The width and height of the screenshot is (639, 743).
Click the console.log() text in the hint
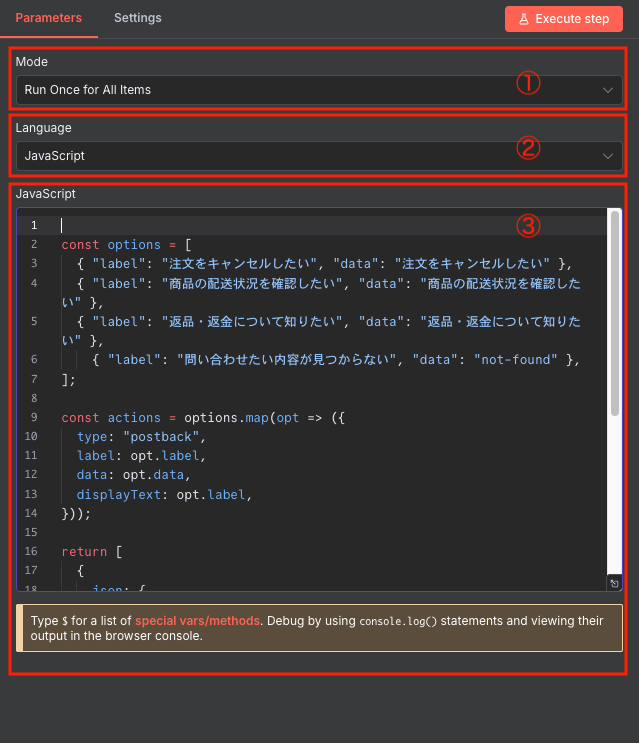point(398,621)
